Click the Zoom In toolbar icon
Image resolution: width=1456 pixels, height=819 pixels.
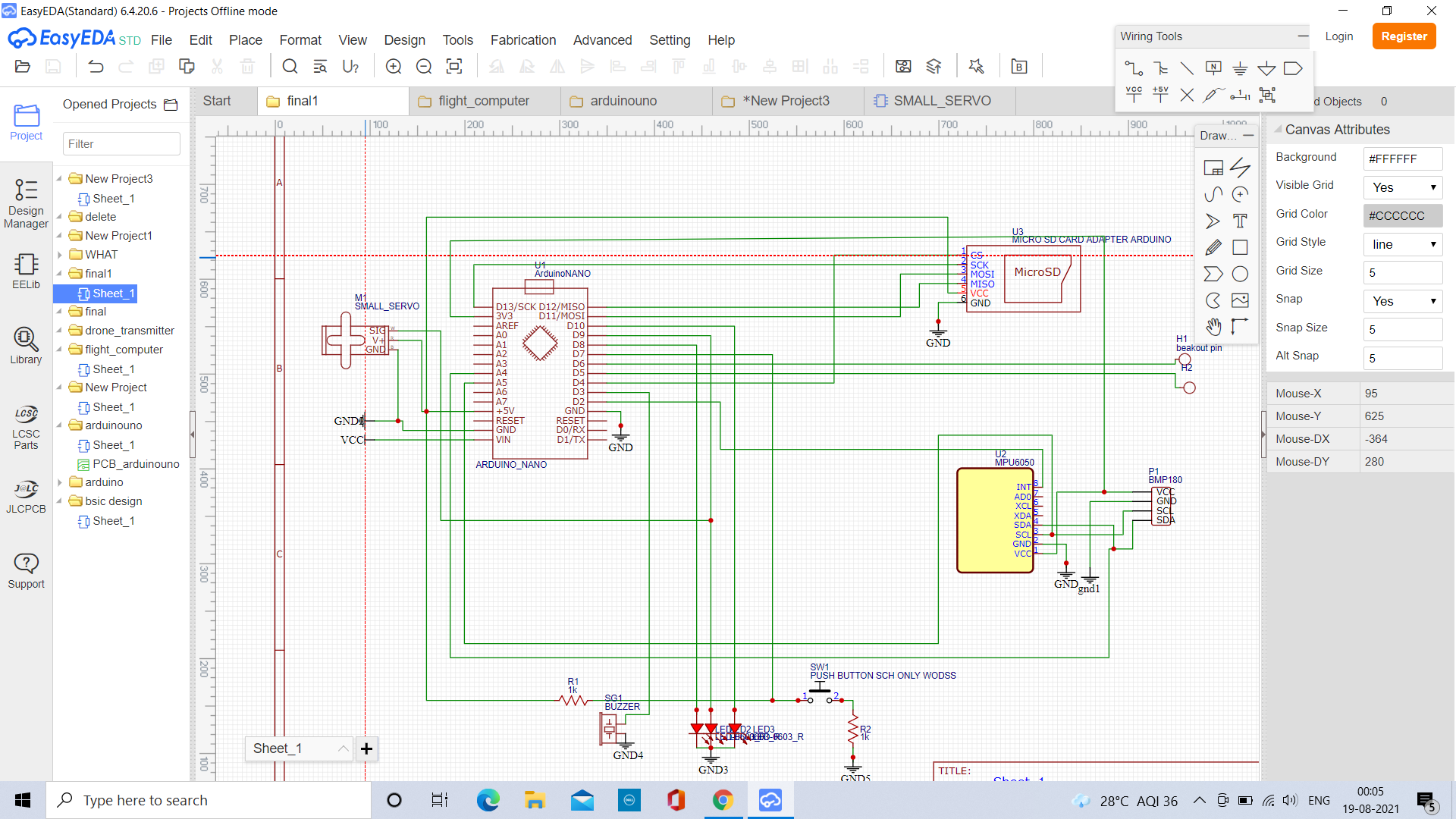(x=394, y=66)
